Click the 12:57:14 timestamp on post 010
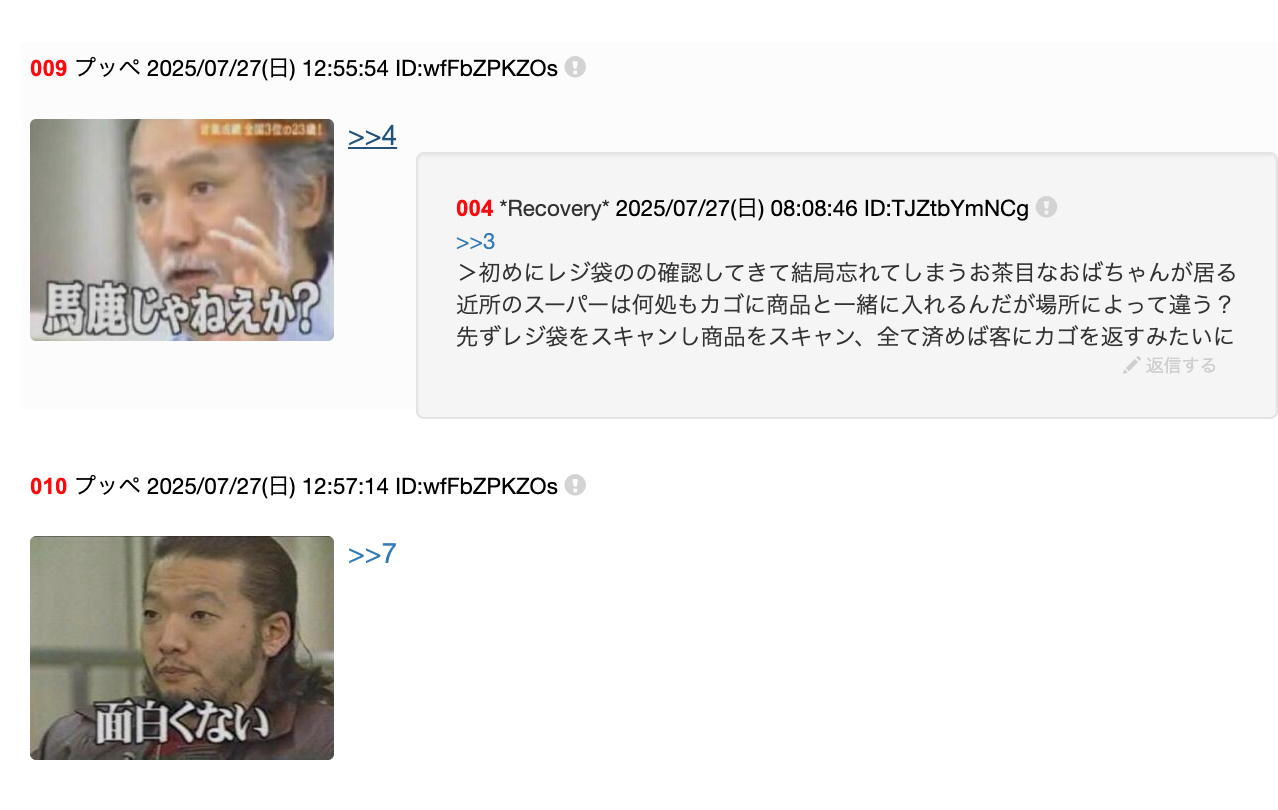Viewport: 1278px width, 810px height. pos(345,486)
